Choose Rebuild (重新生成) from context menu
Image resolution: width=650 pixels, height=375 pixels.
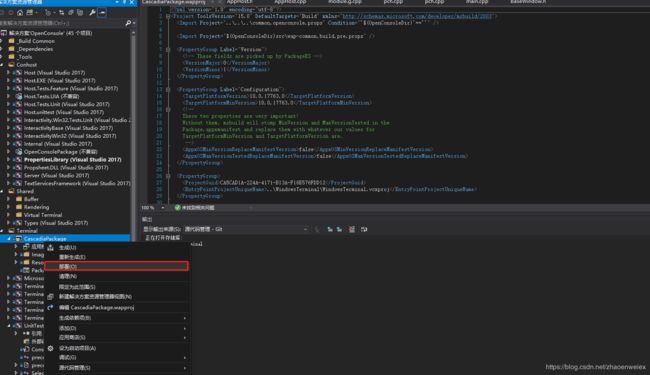tap(116, 257)
